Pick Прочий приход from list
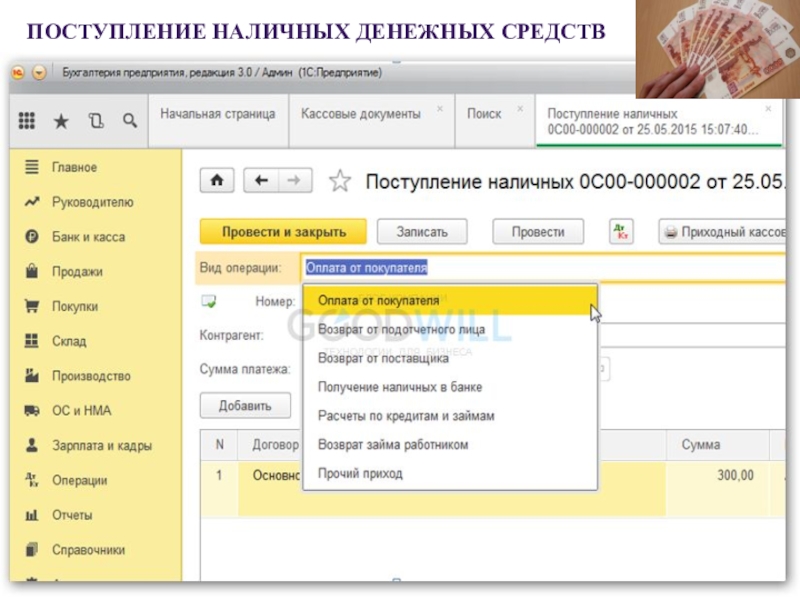 tap(360, 473)
